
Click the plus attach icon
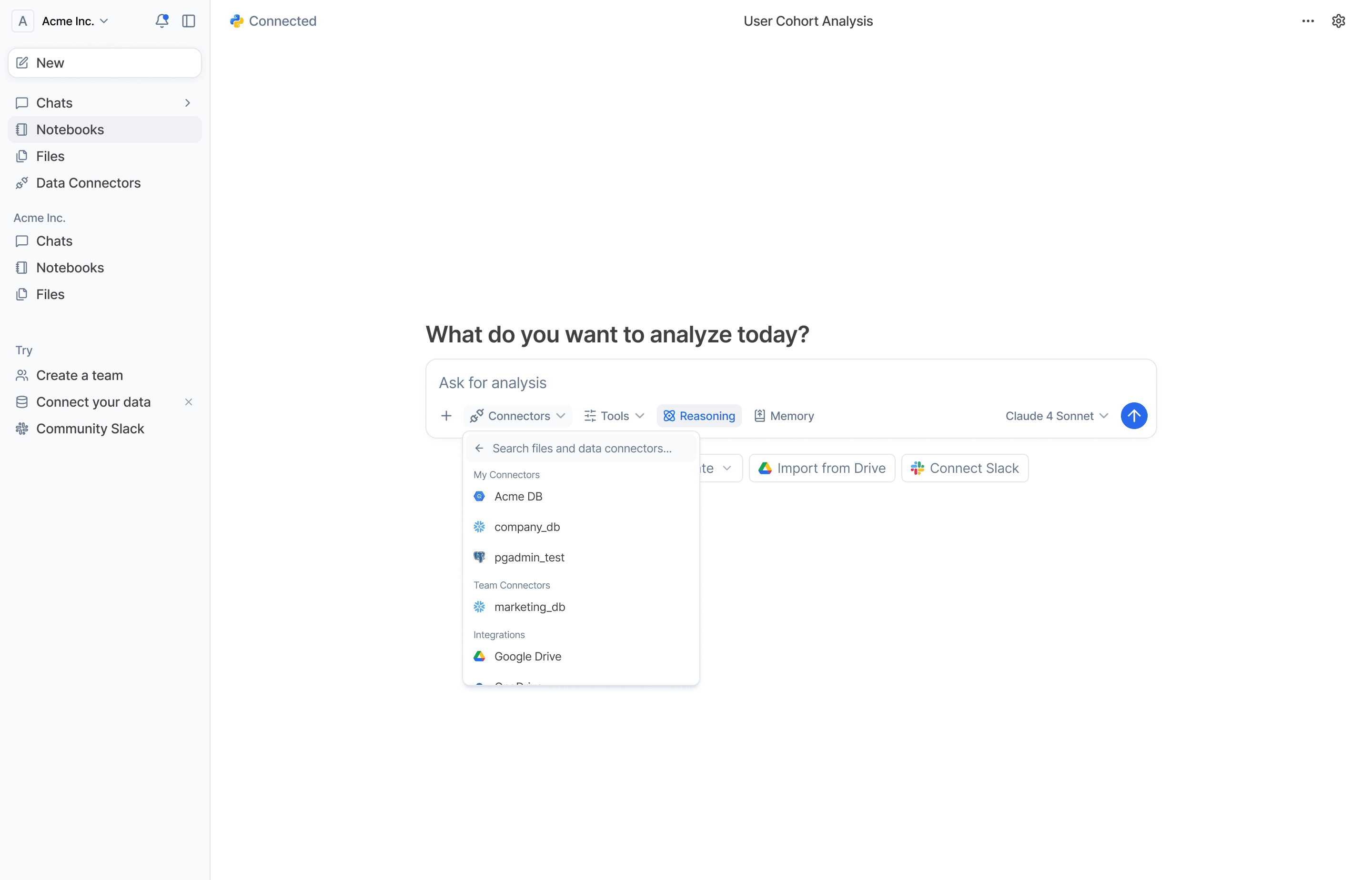(446, 416)
